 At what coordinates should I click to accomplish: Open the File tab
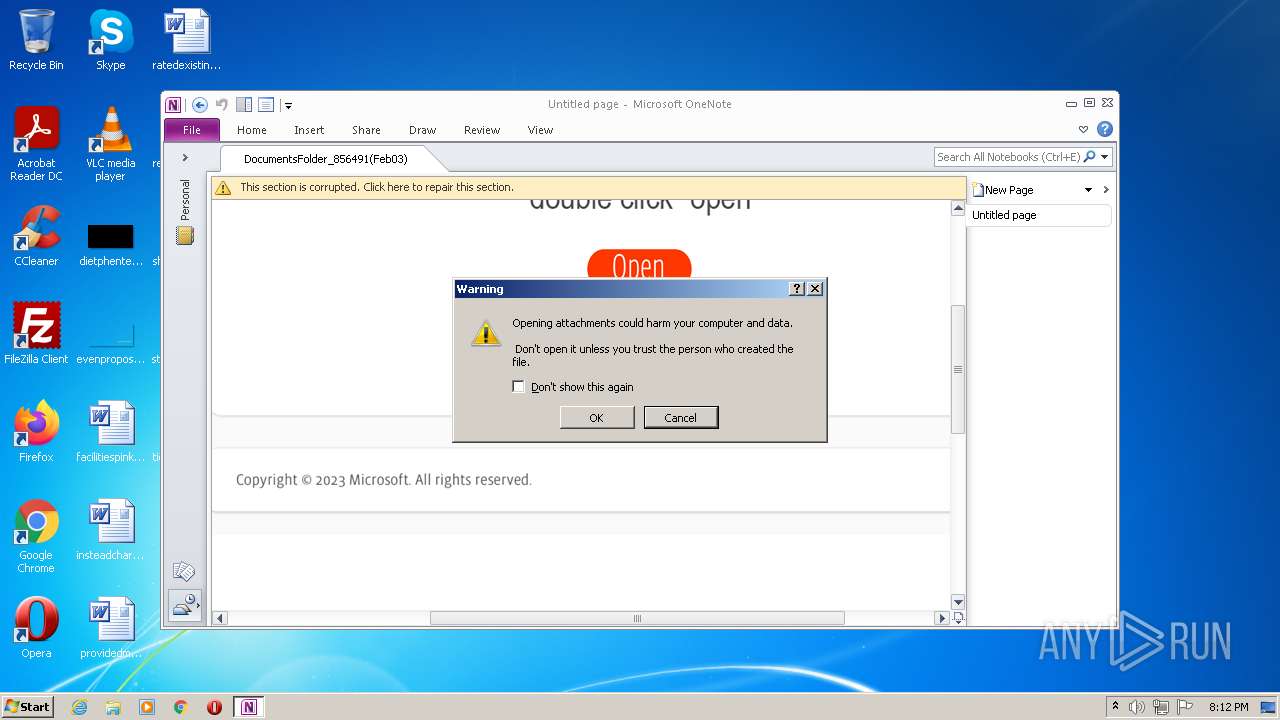coord(192,130)
